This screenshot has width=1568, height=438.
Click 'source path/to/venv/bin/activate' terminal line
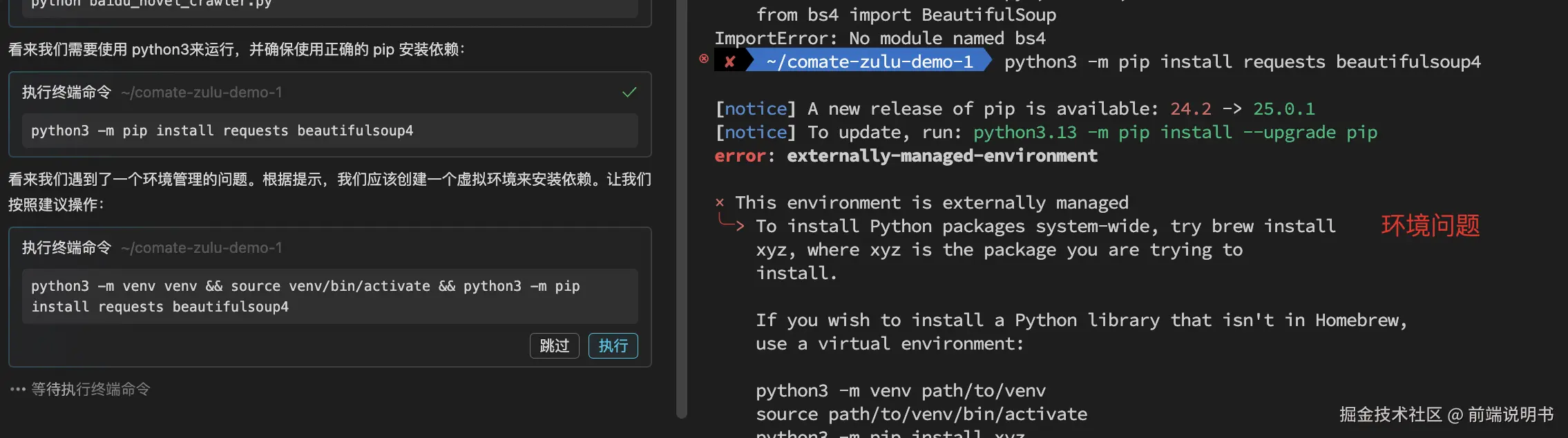click(921, 414)
